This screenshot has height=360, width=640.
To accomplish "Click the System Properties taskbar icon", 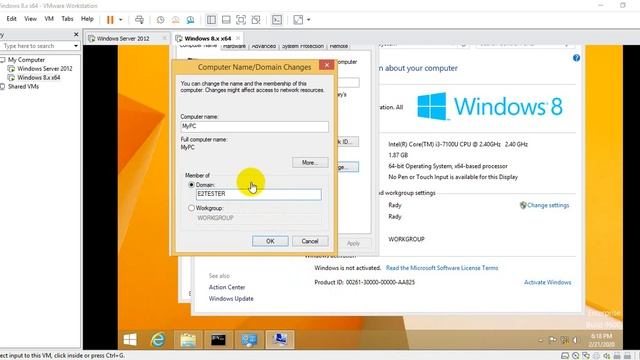I will (x=280, y=340).
